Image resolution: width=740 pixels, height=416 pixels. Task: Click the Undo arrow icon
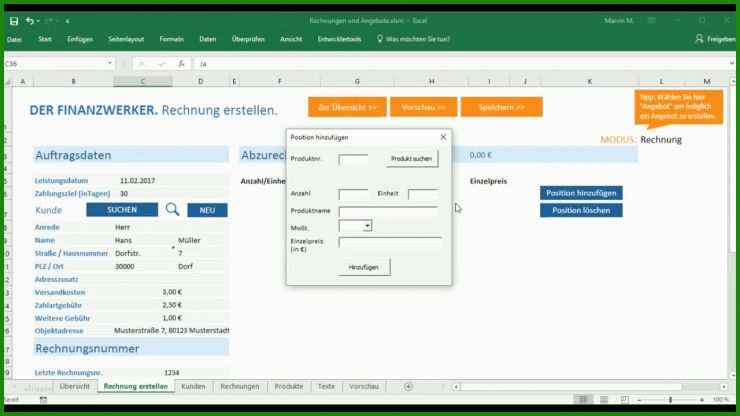pyautogui.click(x=29, y=21)
